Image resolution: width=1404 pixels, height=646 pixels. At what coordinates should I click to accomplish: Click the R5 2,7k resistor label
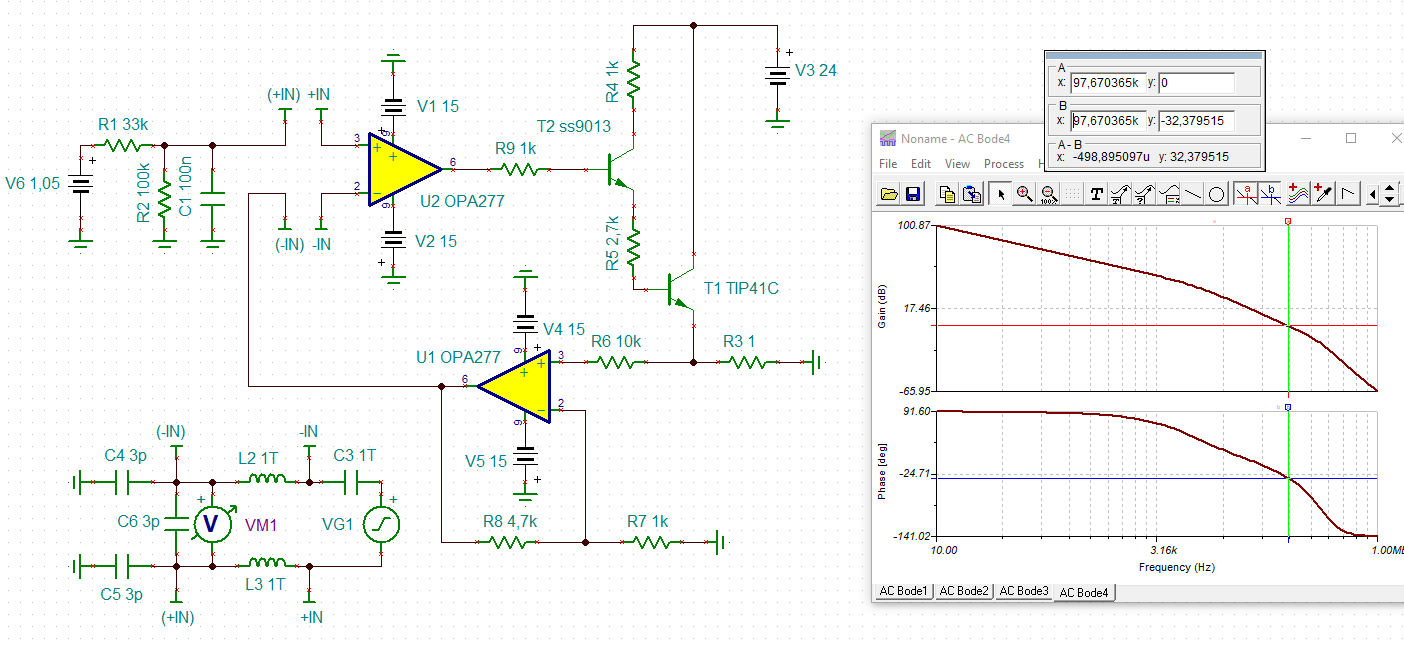click(x=612, y=243)
